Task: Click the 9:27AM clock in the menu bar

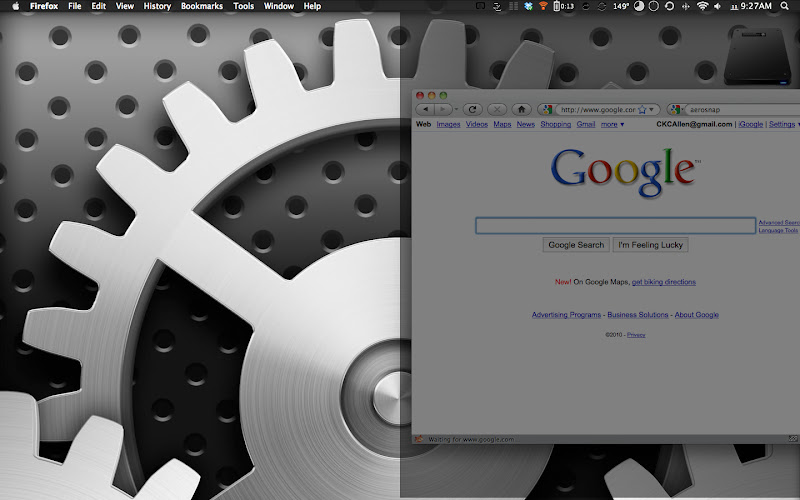Action: point(756,6)
